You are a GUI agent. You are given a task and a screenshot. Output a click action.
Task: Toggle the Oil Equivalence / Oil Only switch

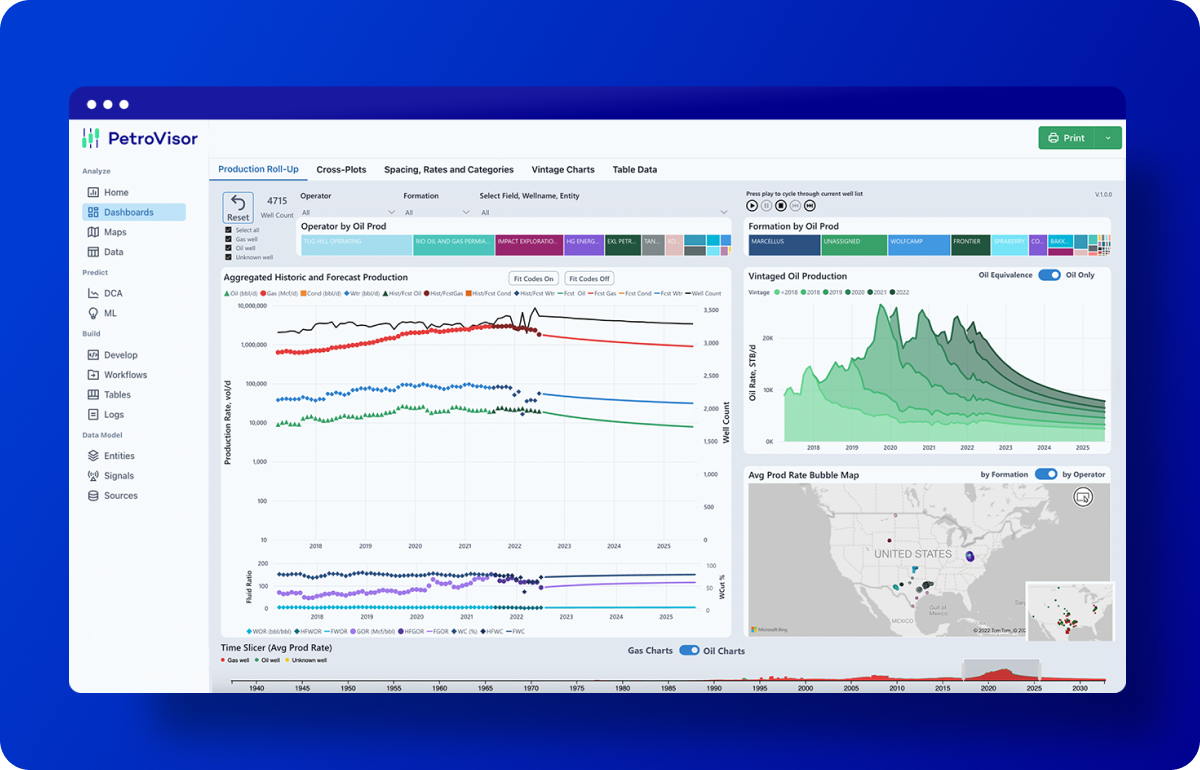(1049, 275)
